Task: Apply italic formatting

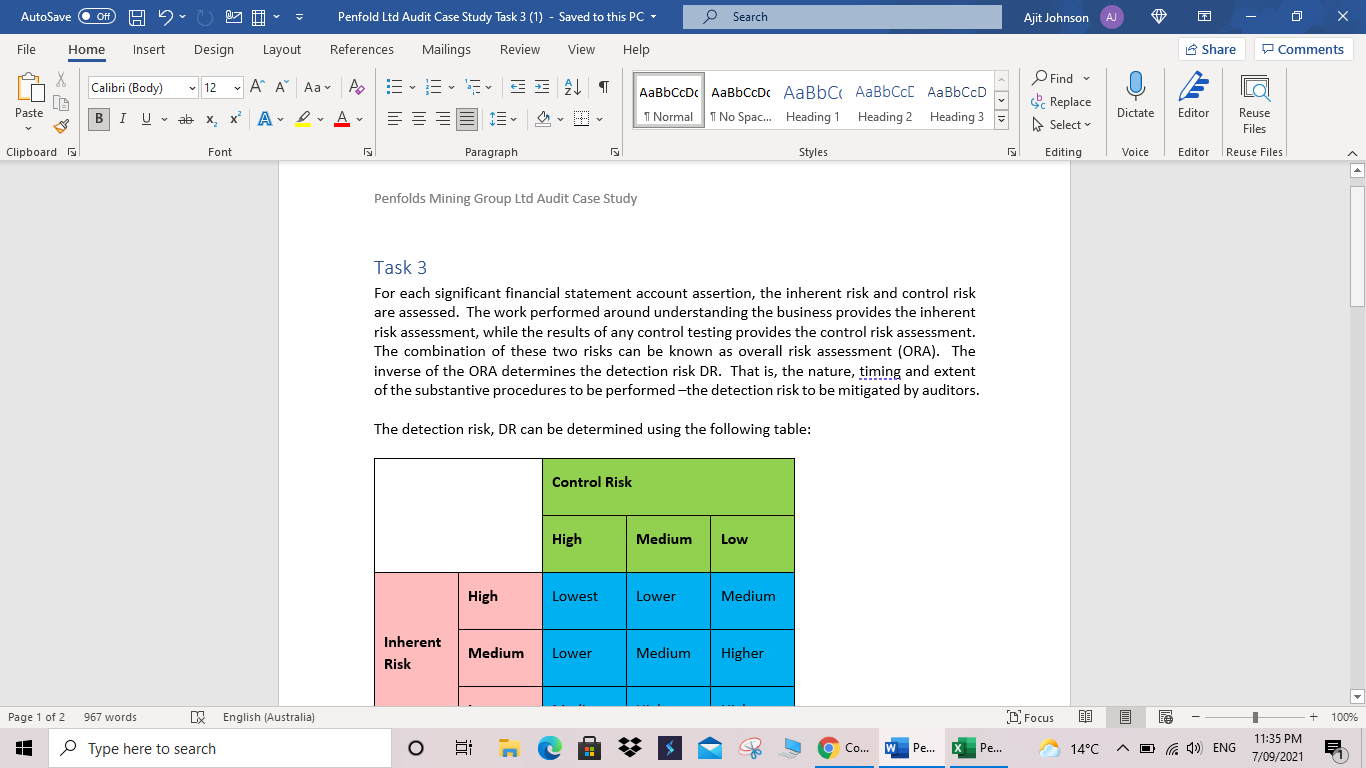Action: (121, 119)
